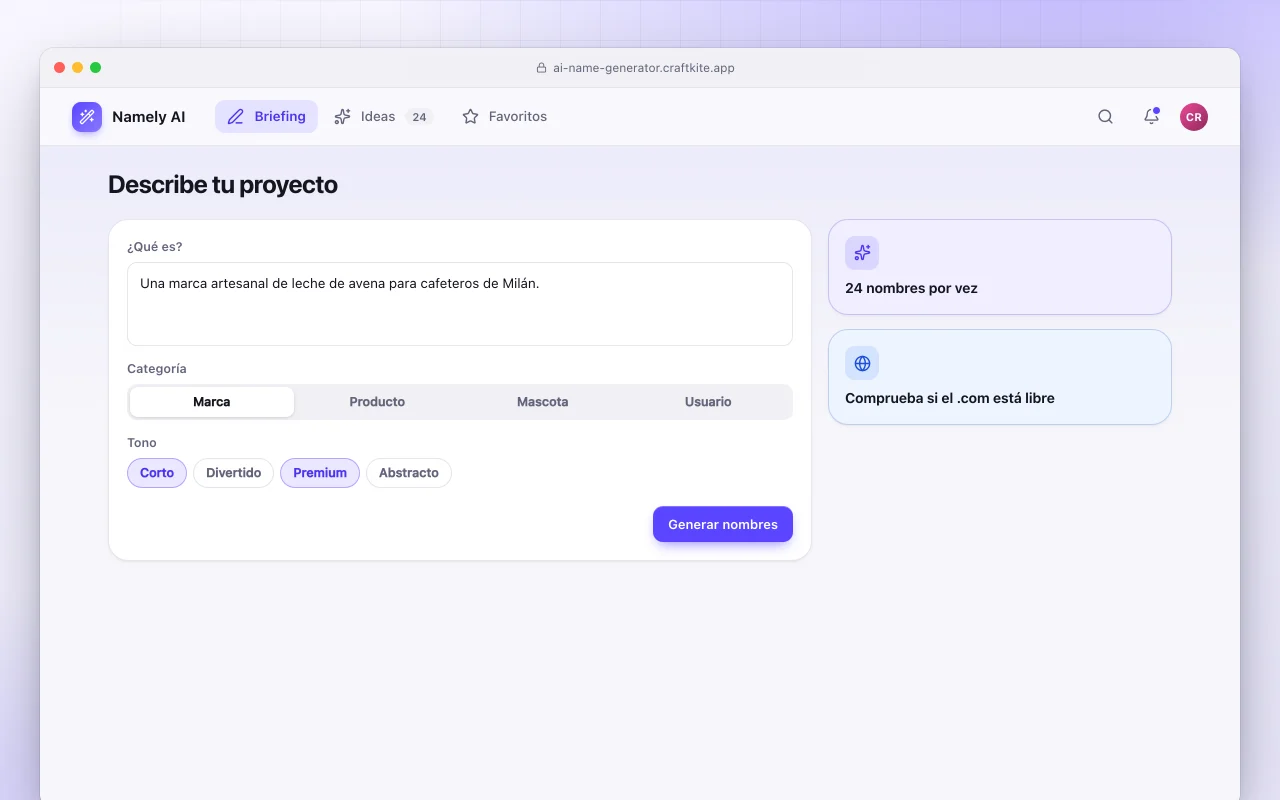Click the address bar URL ai-name-generator.craftkite.app
1280x800 pixels.
tap(644, 68)
